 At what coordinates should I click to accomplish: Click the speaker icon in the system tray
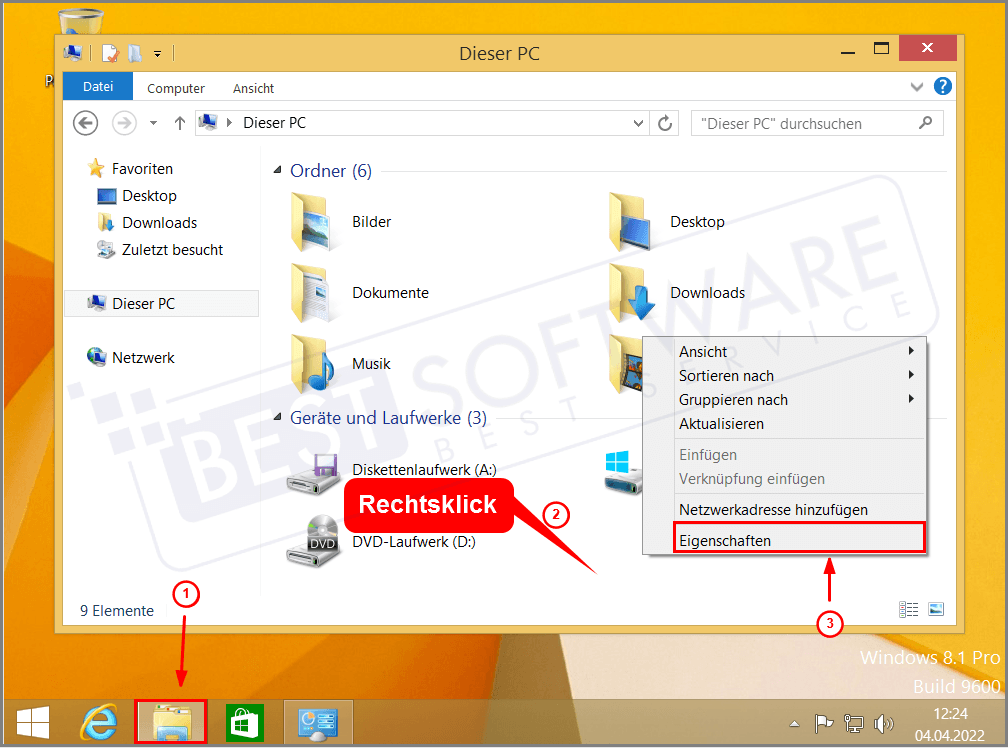(884, 723)
